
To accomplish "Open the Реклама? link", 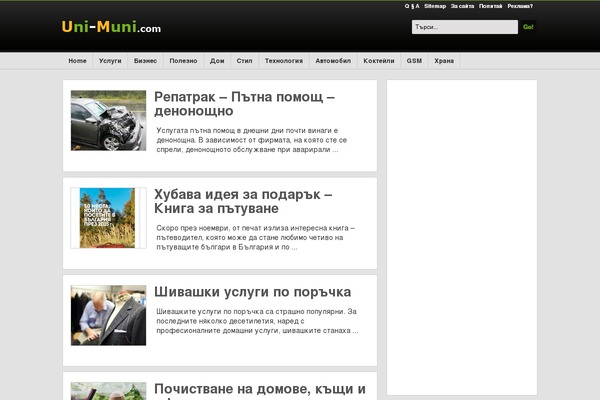I will [520, 6].
